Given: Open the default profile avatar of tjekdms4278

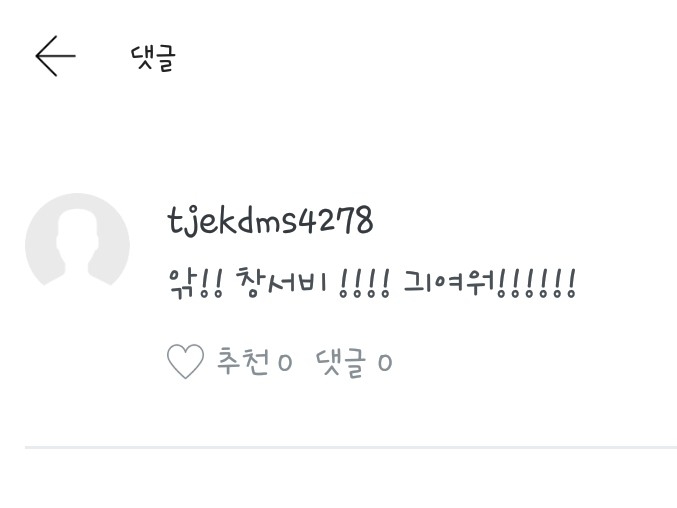Looking at the screenshot, I should coord(77,240).
